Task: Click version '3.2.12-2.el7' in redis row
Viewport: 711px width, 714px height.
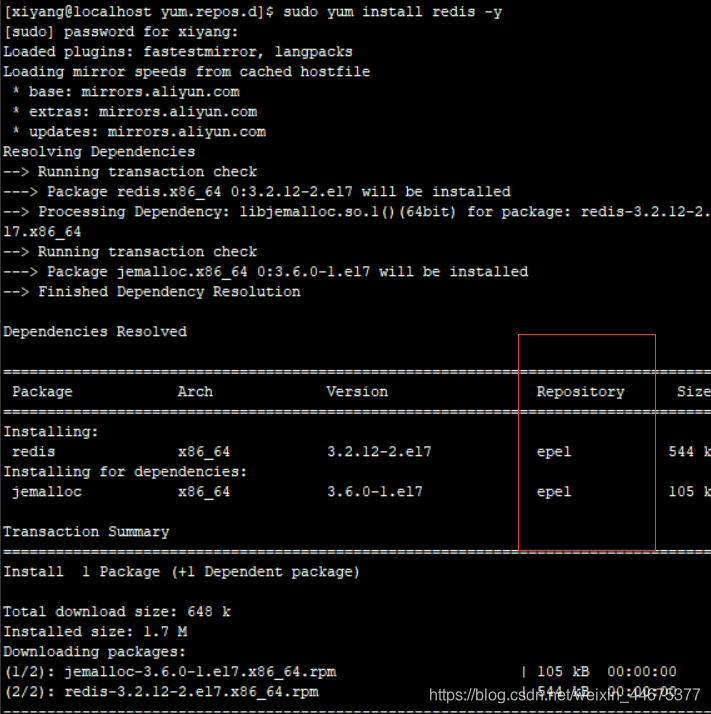Action: pyautogui.click(x=379, y=453)
